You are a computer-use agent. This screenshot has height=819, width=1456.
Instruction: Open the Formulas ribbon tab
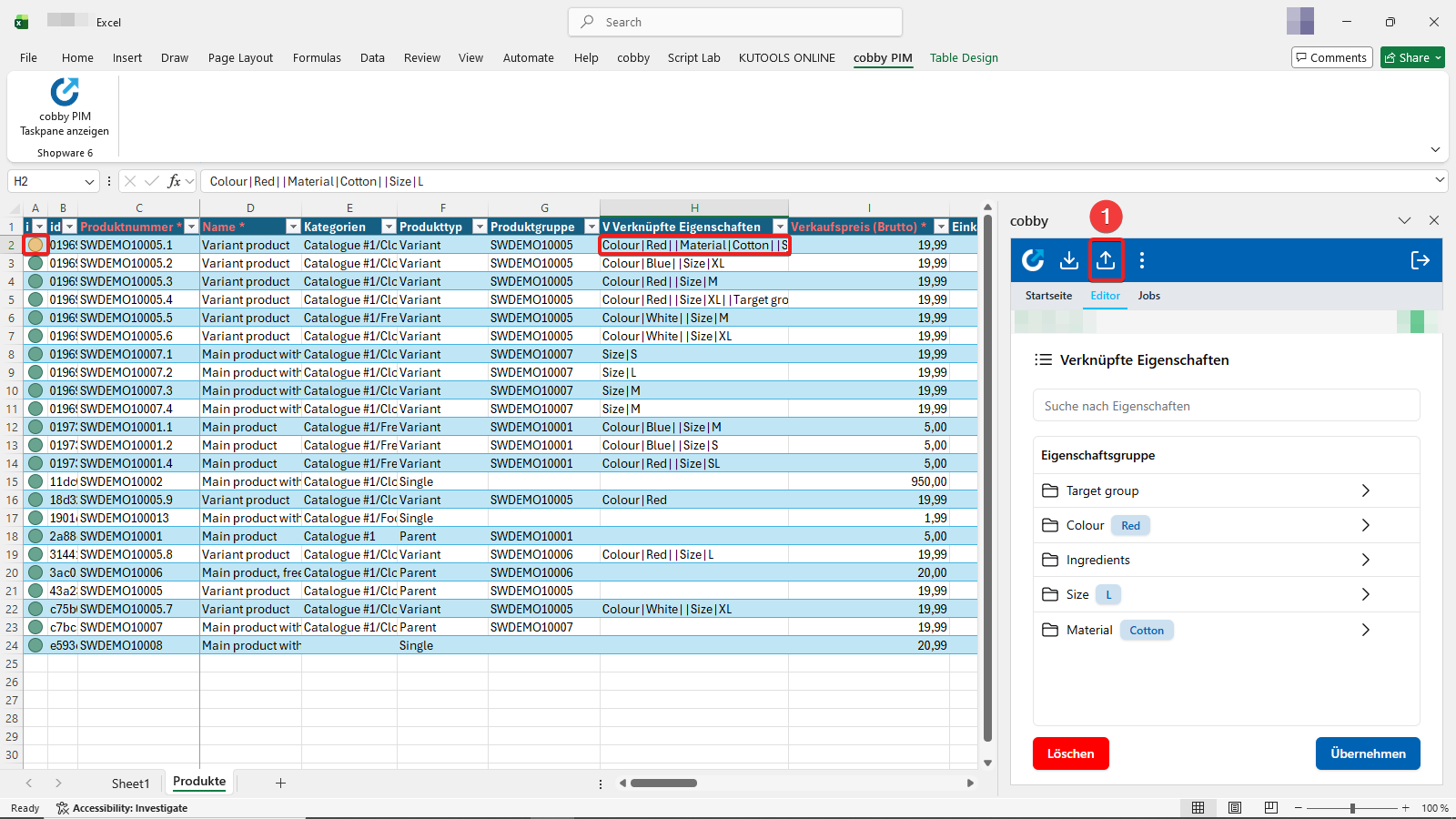coord(316,57)
